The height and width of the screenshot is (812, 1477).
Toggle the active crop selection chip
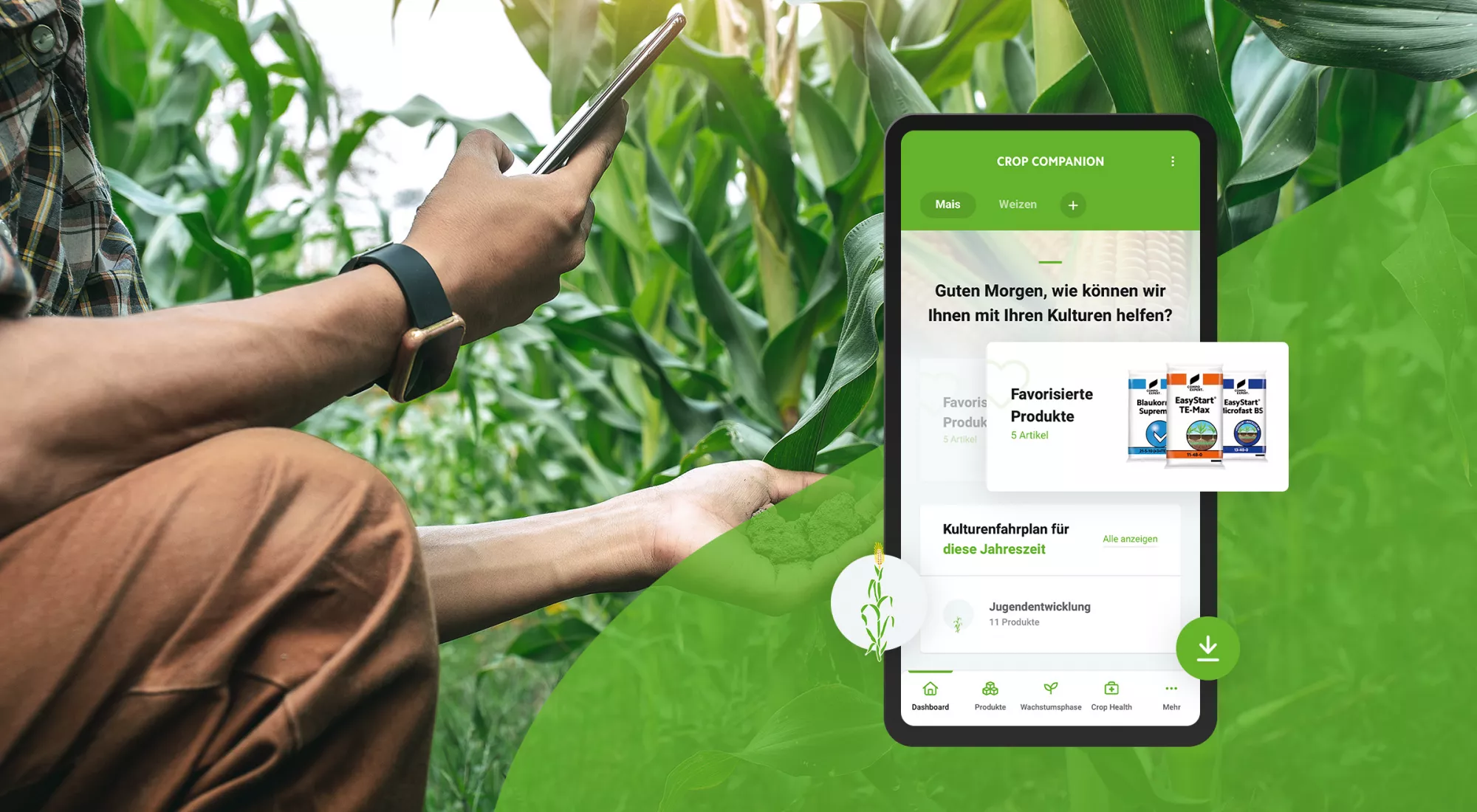(x=947, y=204)
